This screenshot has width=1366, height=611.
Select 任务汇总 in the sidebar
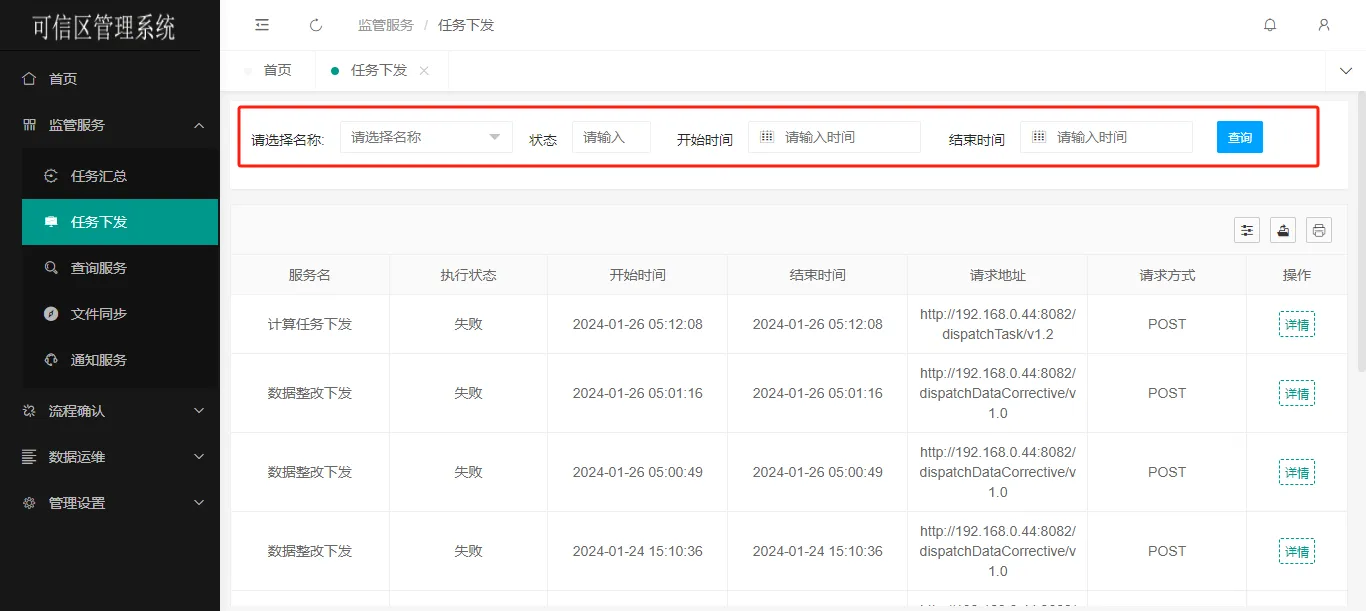point(99,176)
